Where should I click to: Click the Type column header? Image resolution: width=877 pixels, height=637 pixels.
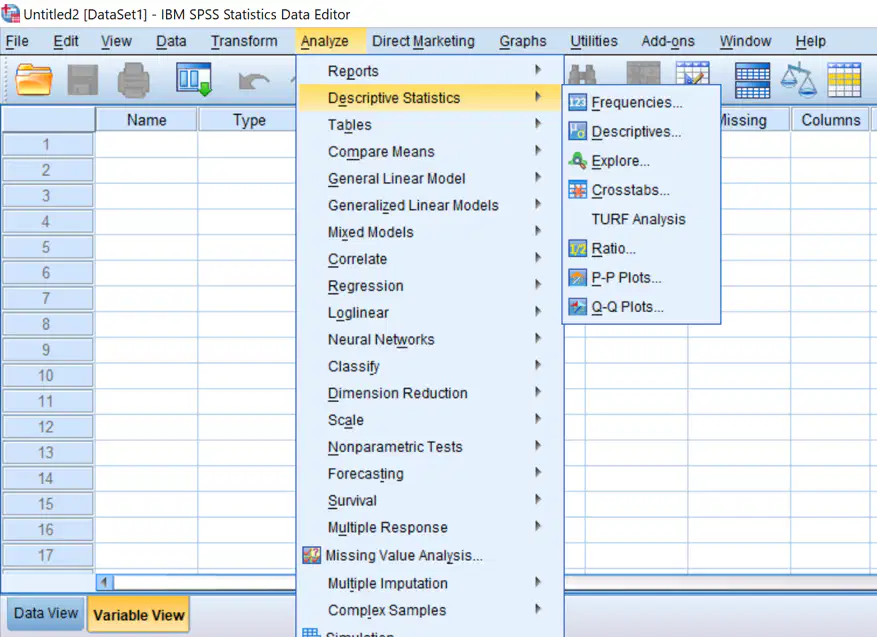click(x=247, y=120)
